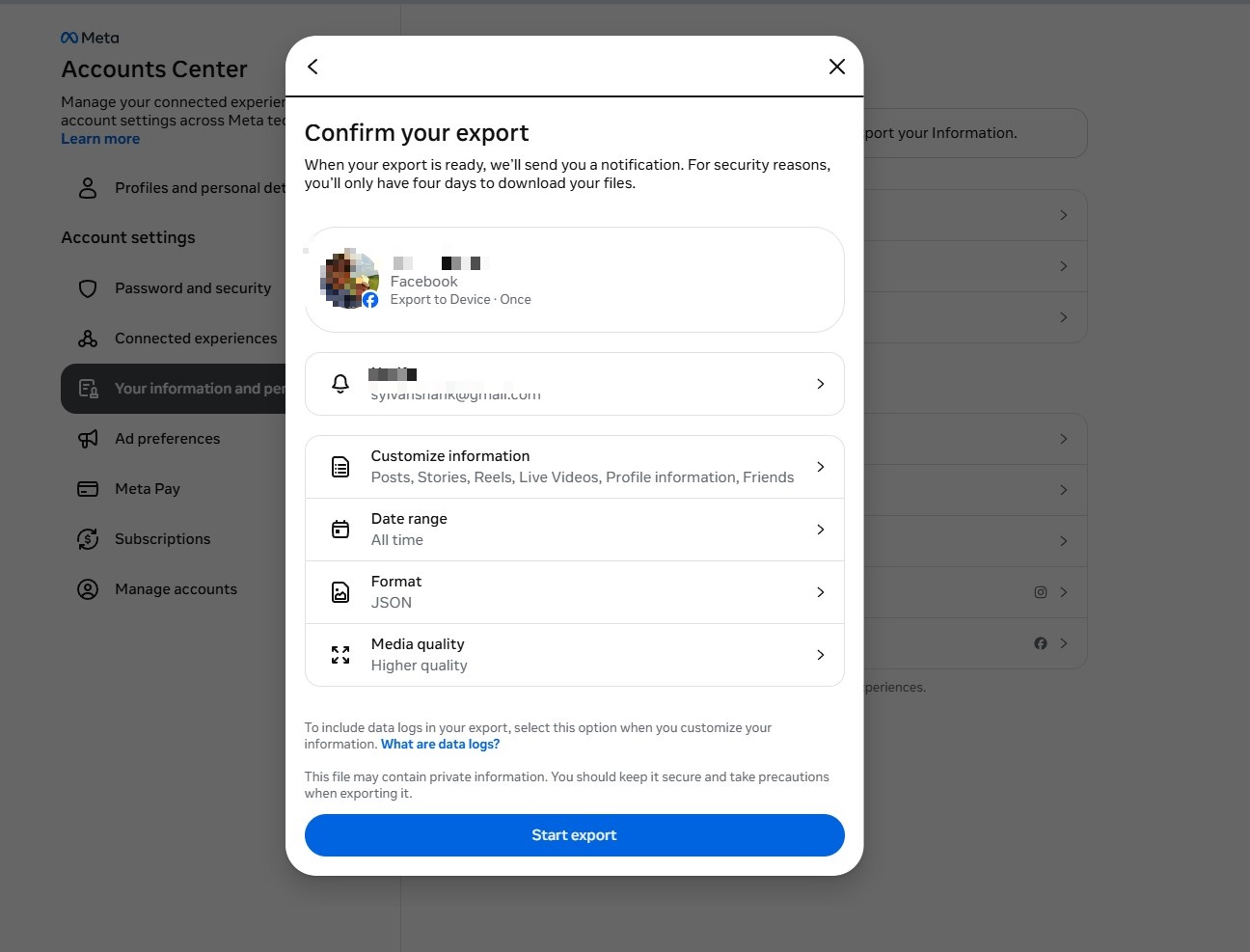Click the Subscriptions dollar icon
This screenshot has height=952, width=1250.
[x=88, y=539]
